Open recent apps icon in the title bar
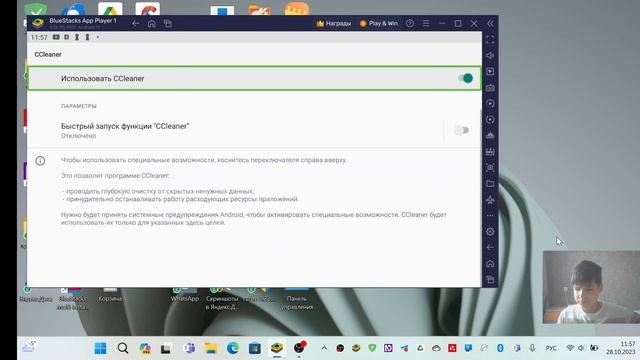640x360 pixels. tap(168, 24)
